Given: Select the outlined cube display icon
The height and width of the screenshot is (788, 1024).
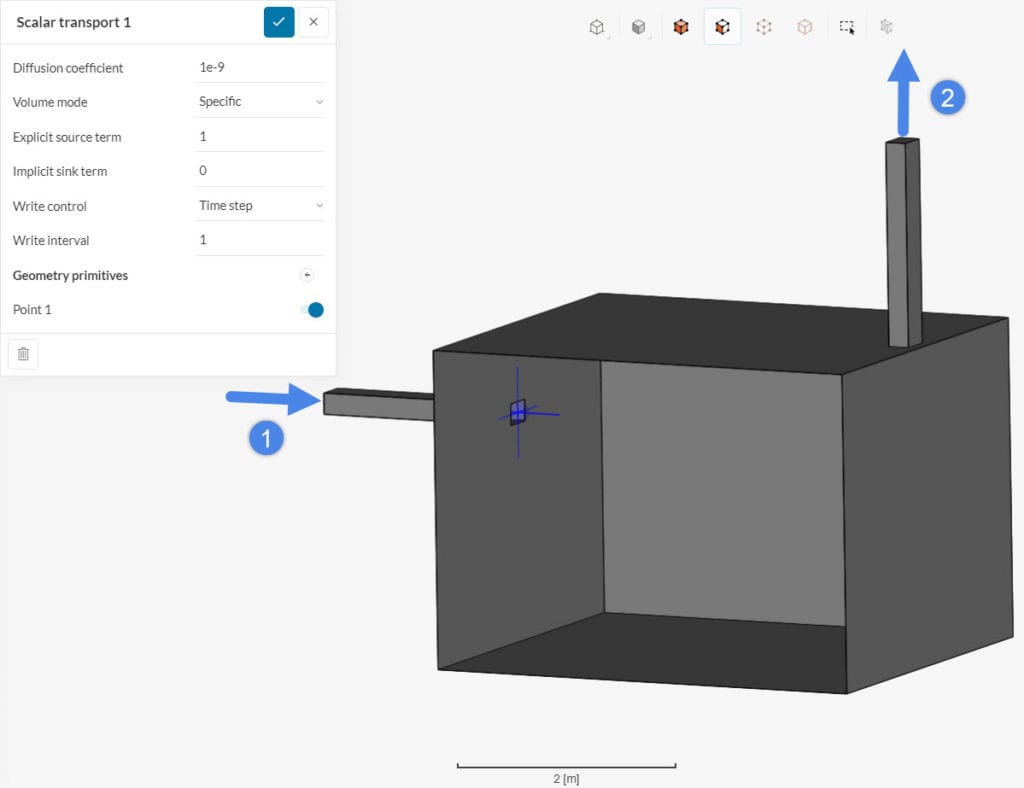Looking at the screenshot, I should tap(805, 27).
